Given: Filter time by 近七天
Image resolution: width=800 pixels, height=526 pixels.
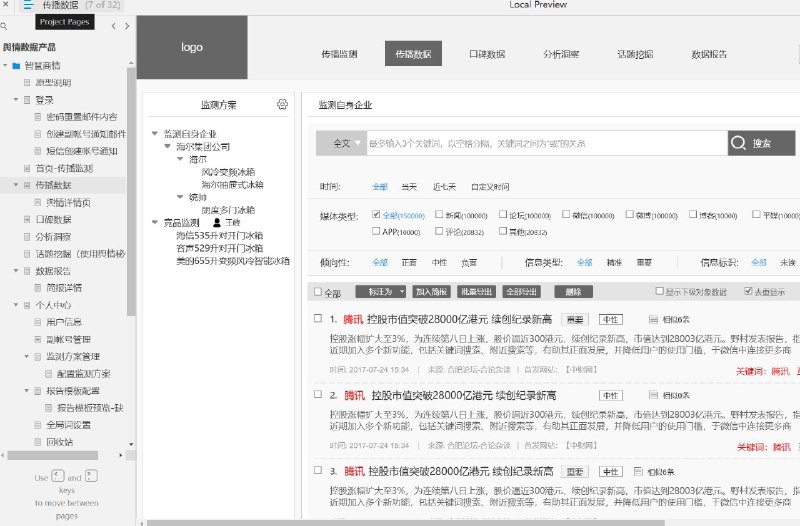Looking at the screenshot, I should pyautogui.click(x=444, y=187).
